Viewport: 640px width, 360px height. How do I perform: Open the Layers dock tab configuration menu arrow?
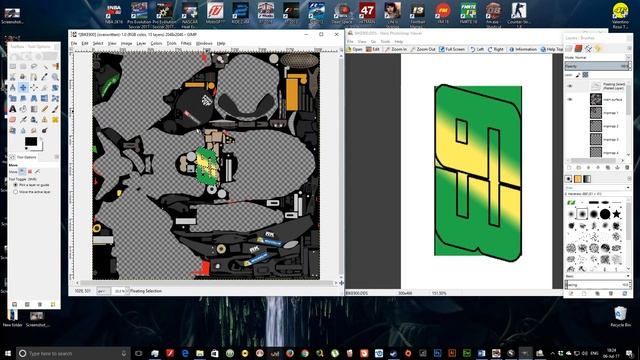pyautogui.click(x=628, y=48)
